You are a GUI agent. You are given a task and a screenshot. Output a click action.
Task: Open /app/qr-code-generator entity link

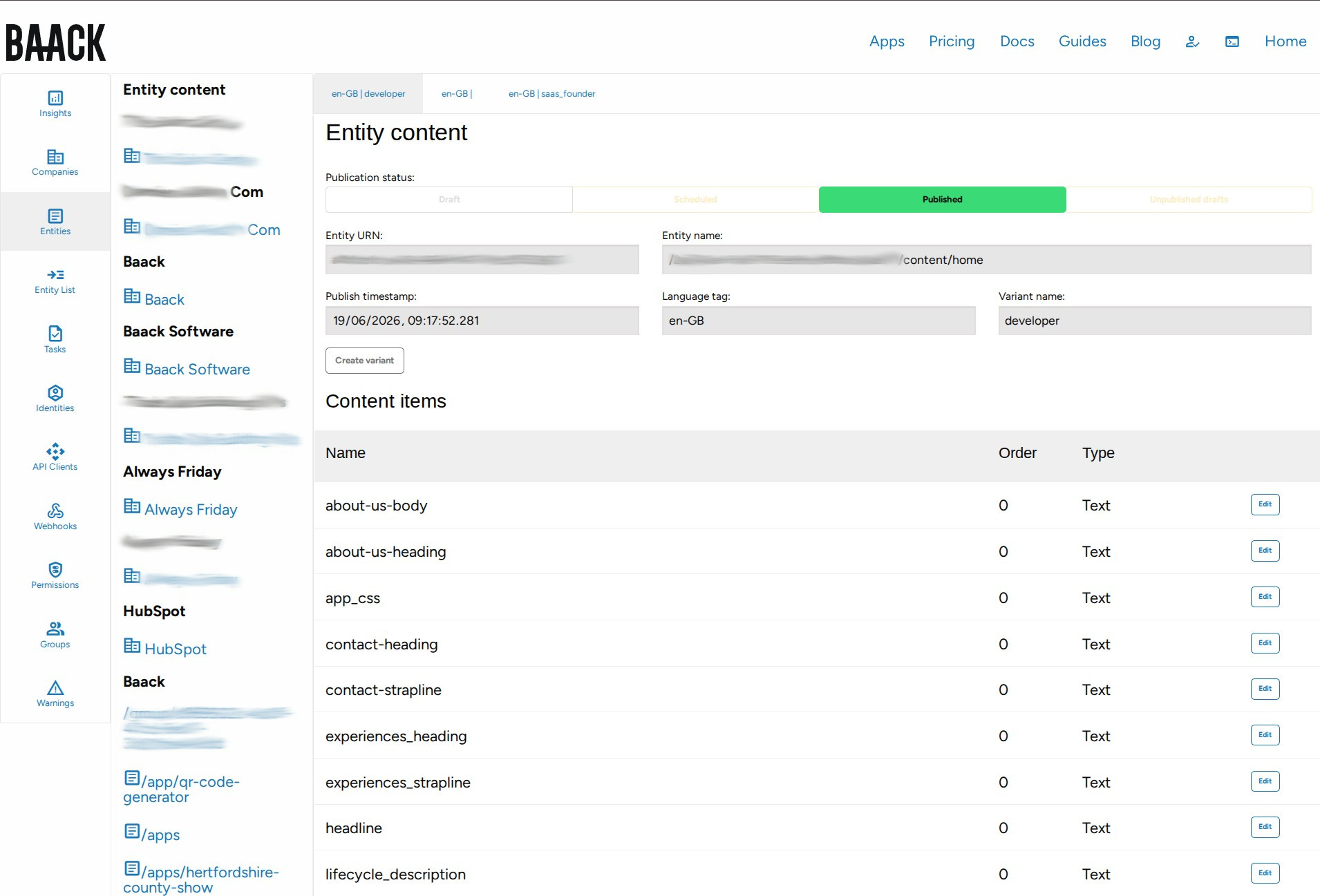point(182,788)
